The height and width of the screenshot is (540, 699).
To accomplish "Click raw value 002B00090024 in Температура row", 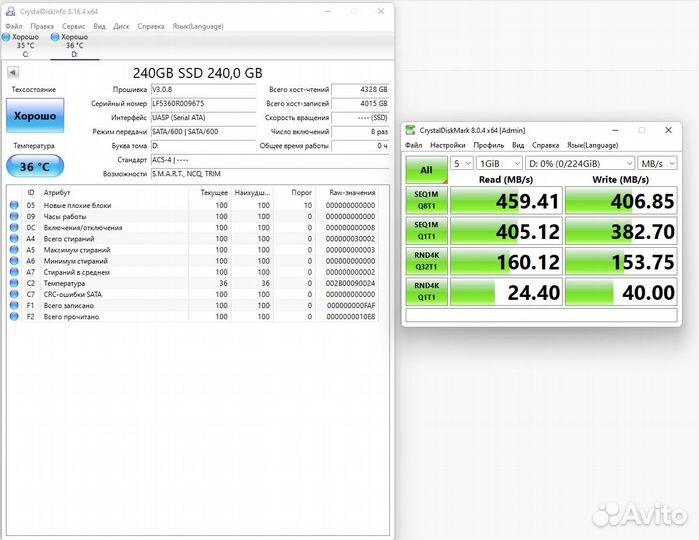I will [x=350, y=283].
